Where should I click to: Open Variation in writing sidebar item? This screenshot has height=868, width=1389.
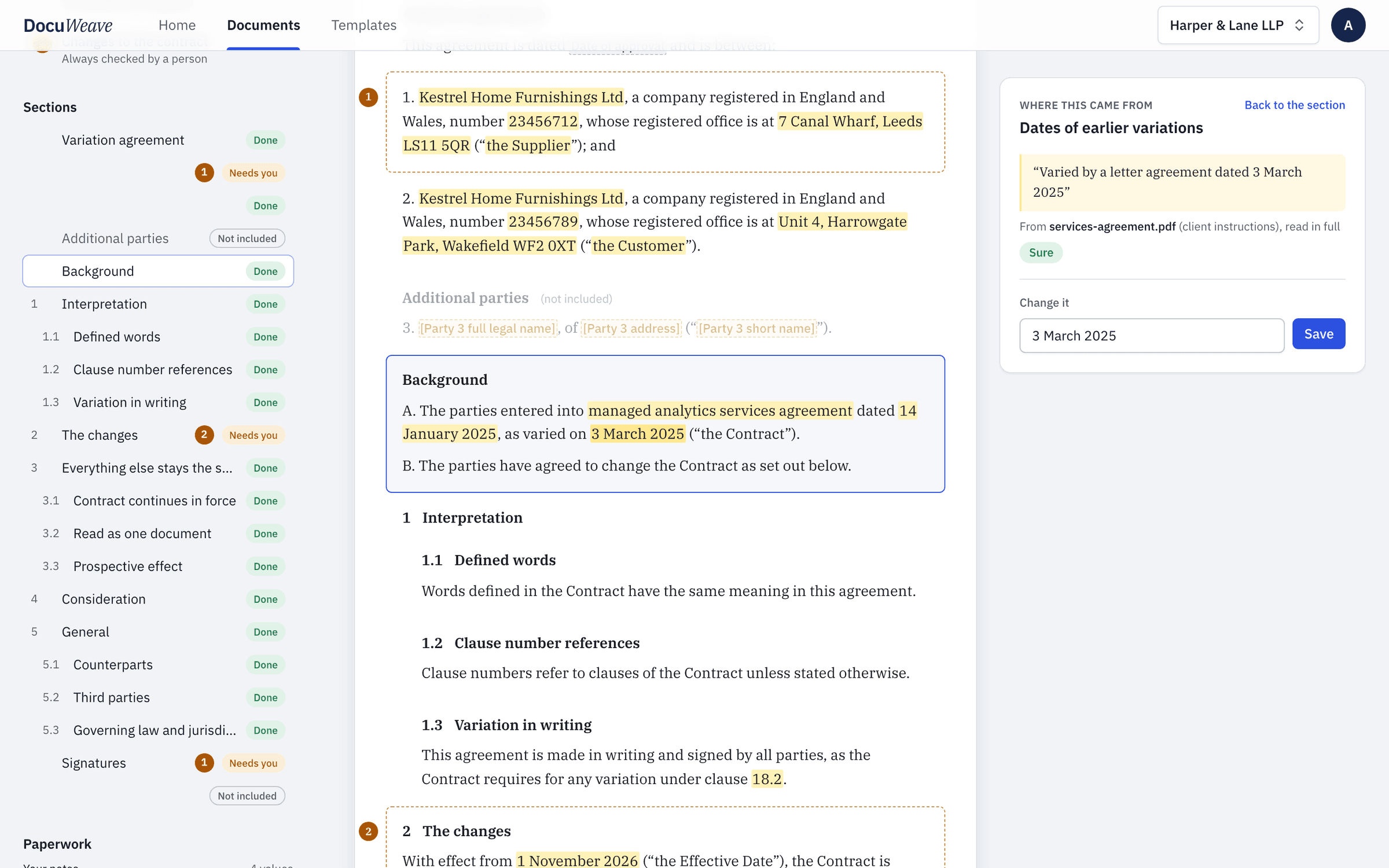click(x=158, y=402)
